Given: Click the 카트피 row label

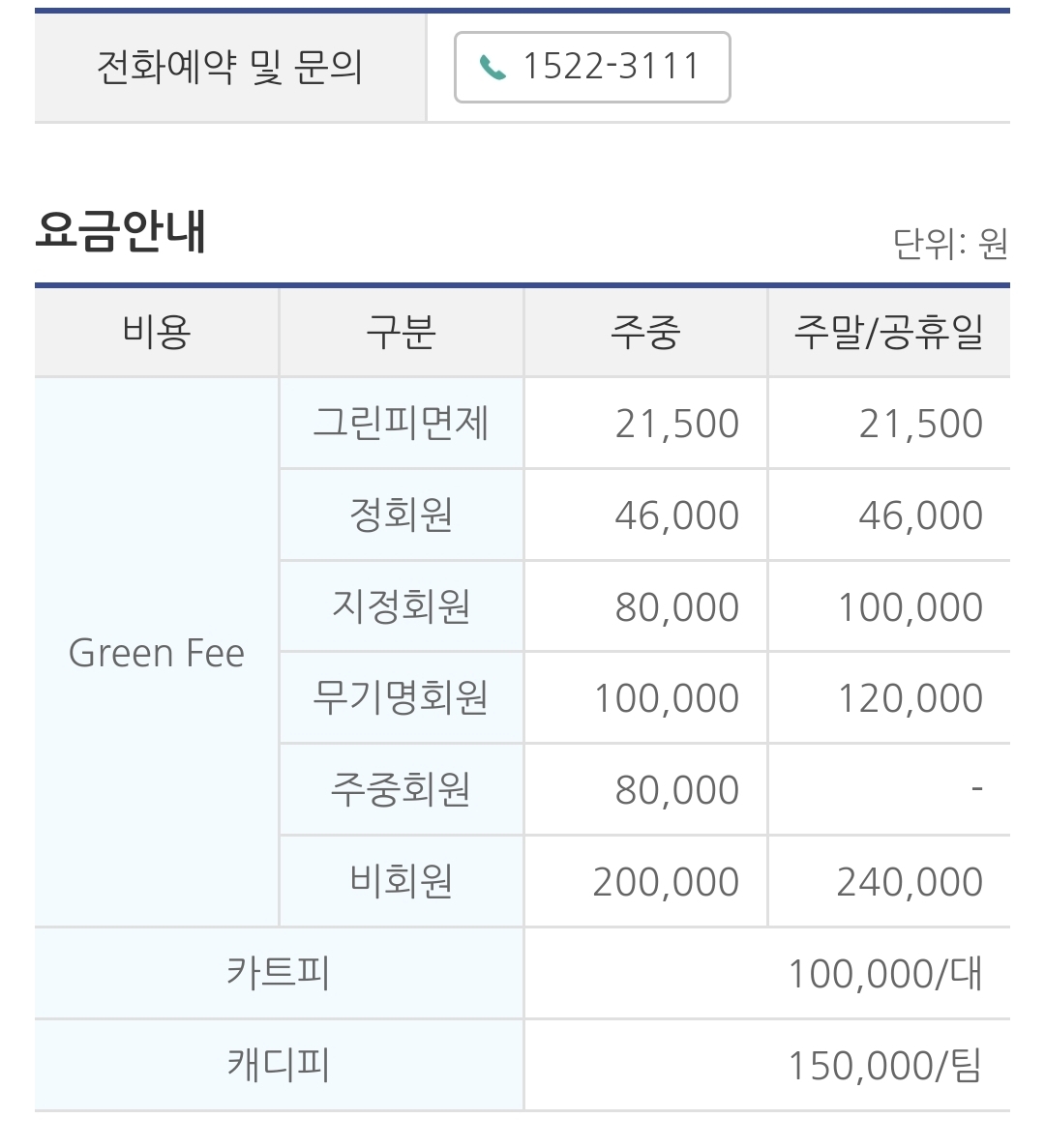Looking at the screenshot, I should (279, 973).
